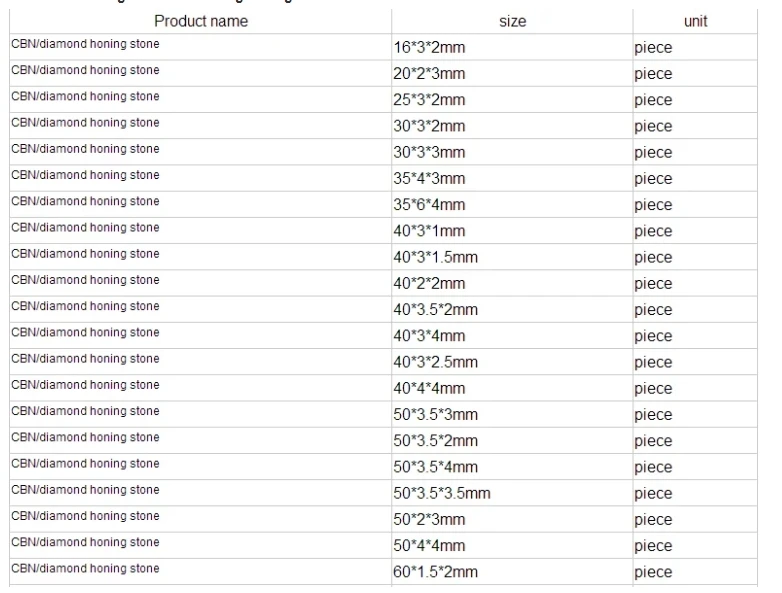The image size is (782, 593).
Task: Click product name in the 16*3*2mm row
Action: (85, 45)
